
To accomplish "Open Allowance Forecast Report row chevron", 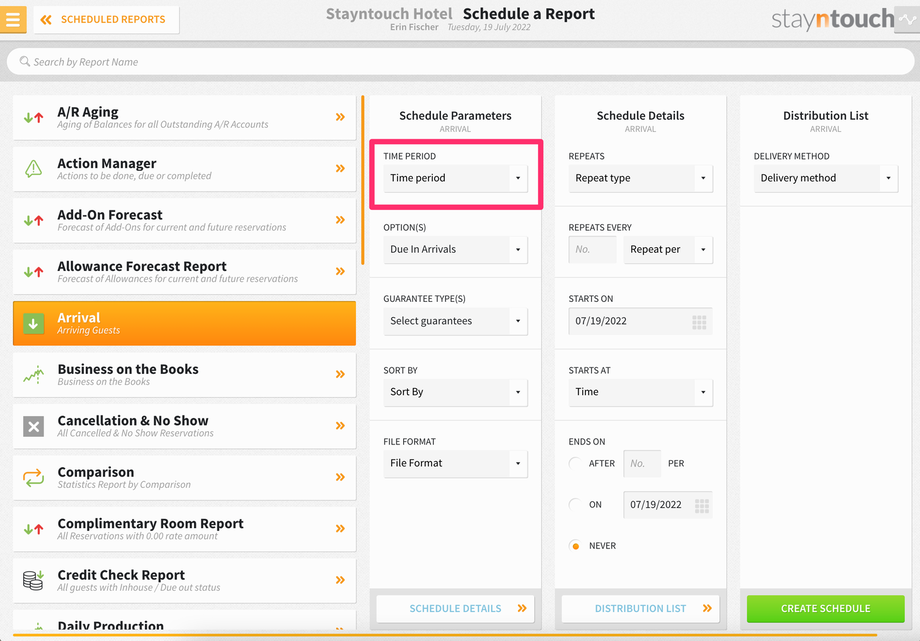I will coord(340,271).
